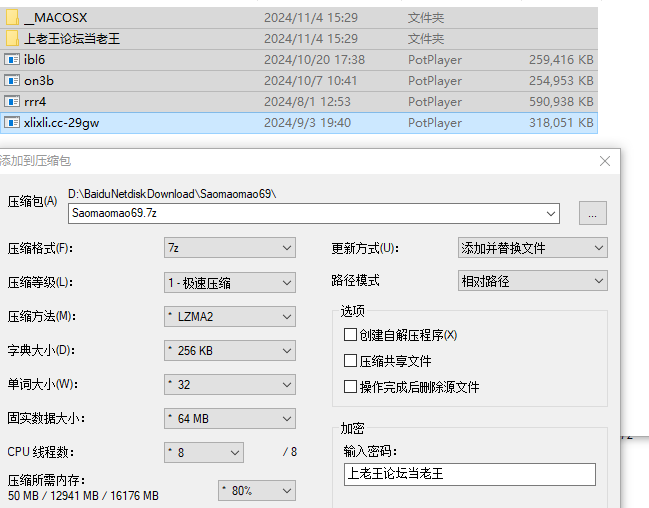Click the size 254,953 KB

[561, 81]
